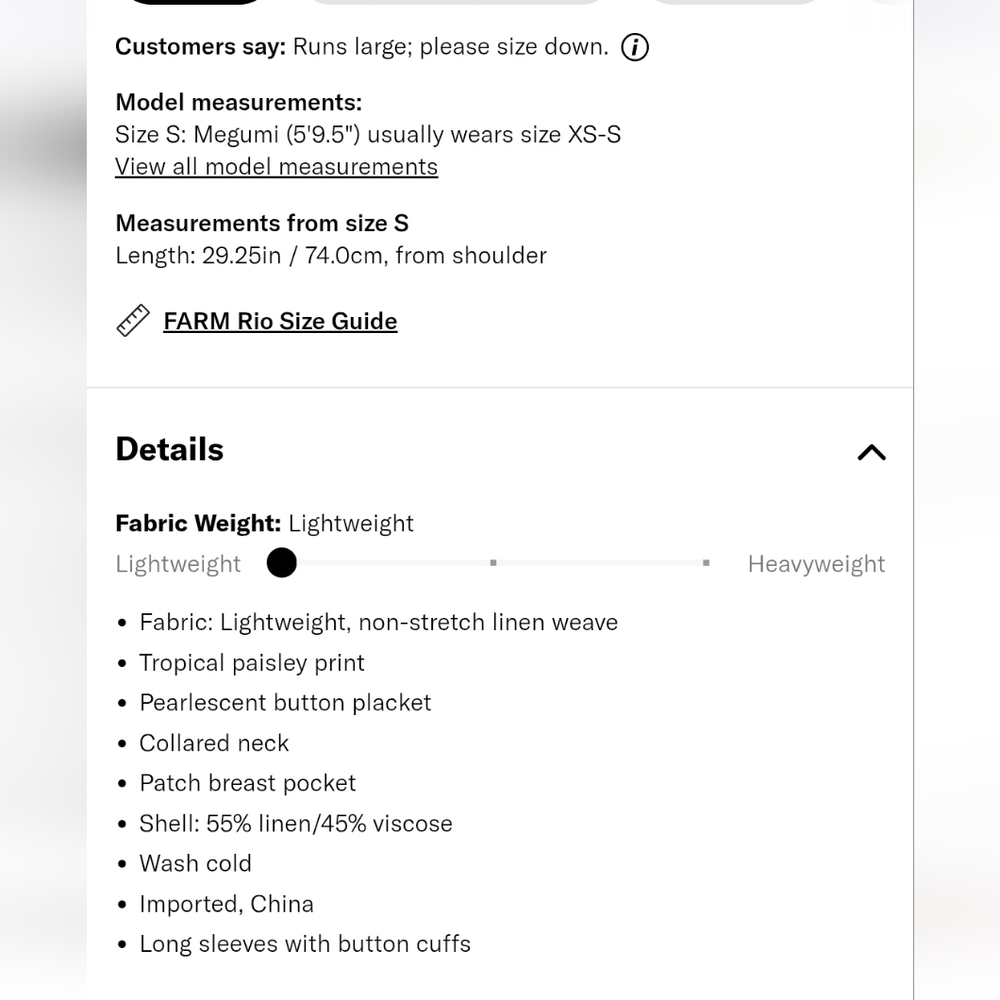Click the Customers say fit summary text

click(362, 47)
